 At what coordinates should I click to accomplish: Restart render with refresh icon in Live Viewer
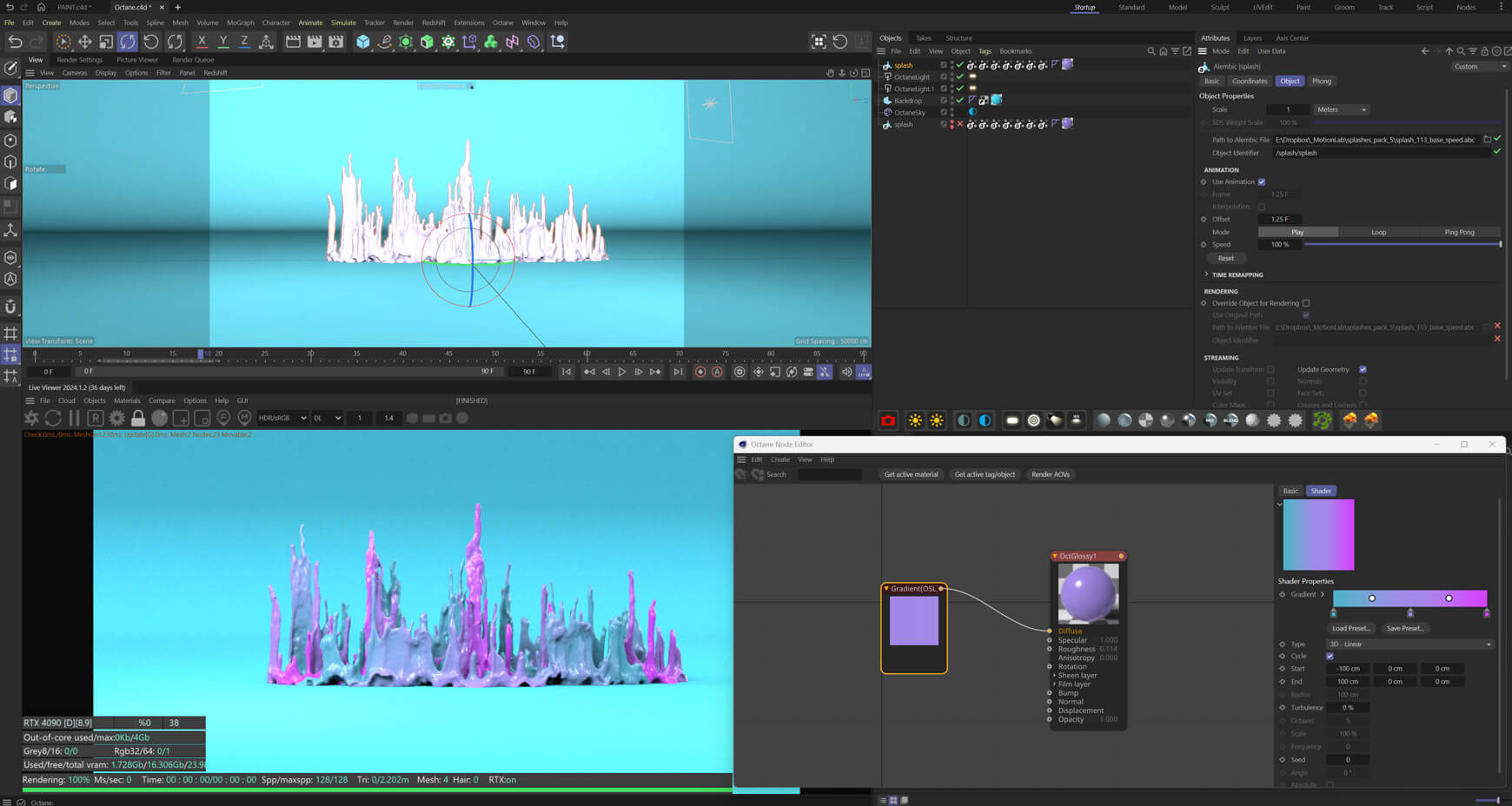53,418
